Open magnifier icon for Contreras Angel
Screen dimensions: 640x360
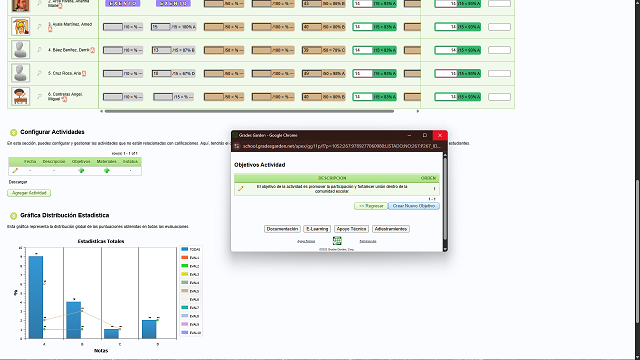(40, 97)
